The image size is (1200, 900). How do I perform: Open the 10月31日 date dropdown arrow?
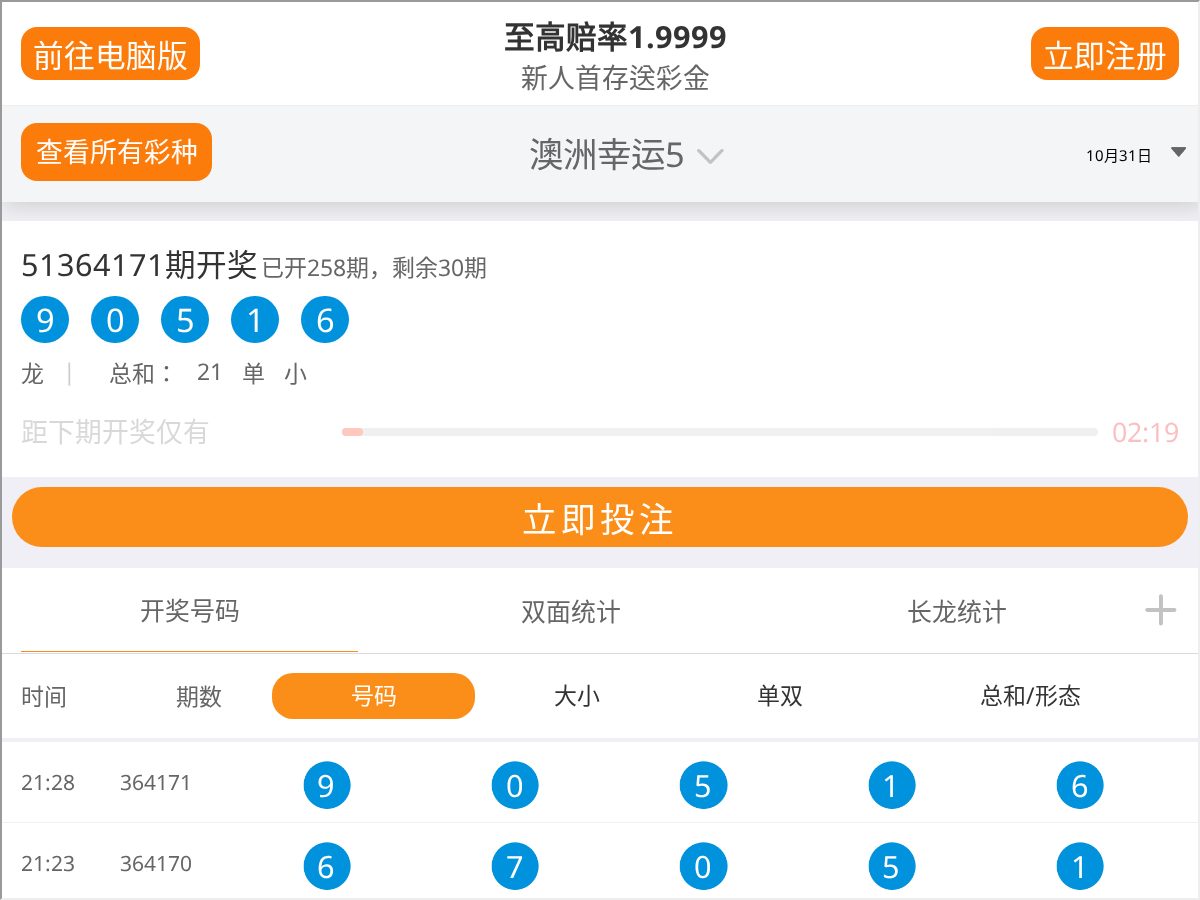pyautogui.click(x=1178, y=153)
